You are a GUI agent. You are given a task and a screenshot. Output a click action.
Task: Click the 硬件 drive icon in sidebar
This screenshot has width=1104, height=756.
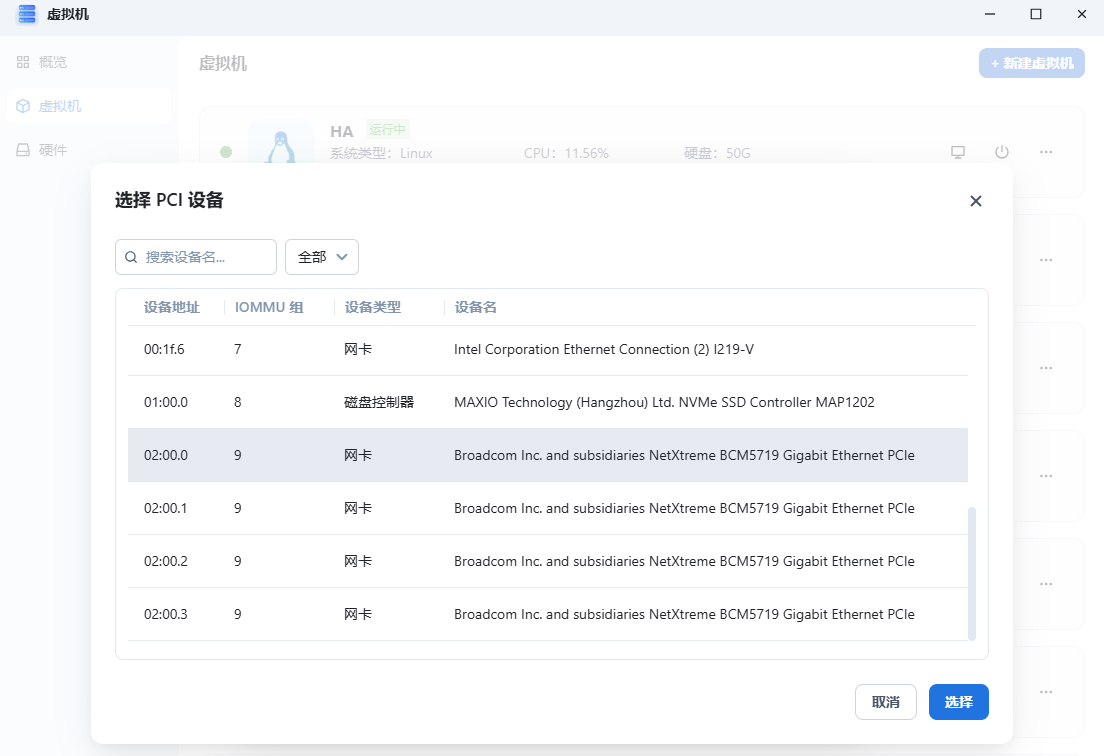pos(23,150)
